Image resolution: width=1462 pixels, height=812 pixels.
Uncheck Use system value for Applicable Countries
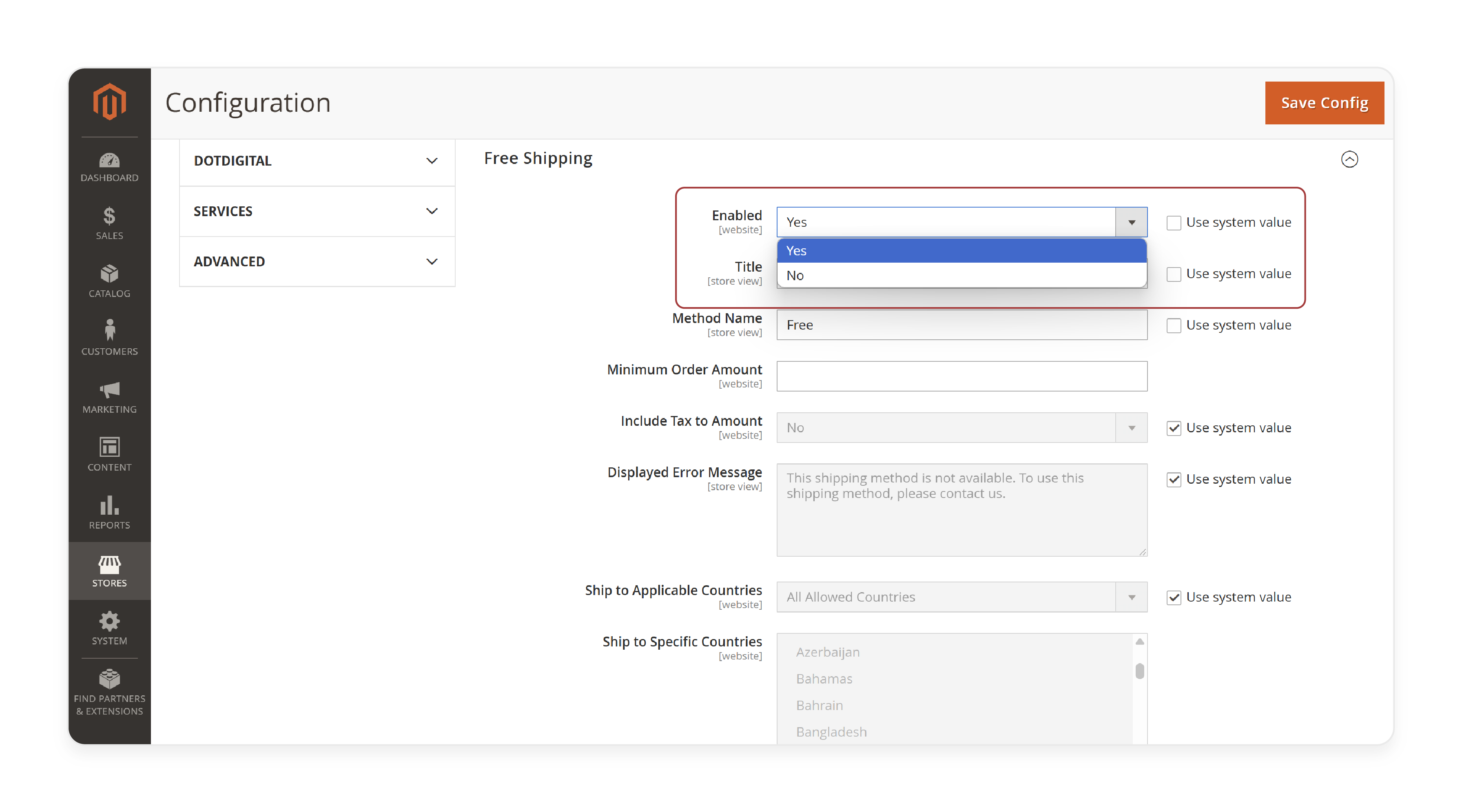(1174, 597)
